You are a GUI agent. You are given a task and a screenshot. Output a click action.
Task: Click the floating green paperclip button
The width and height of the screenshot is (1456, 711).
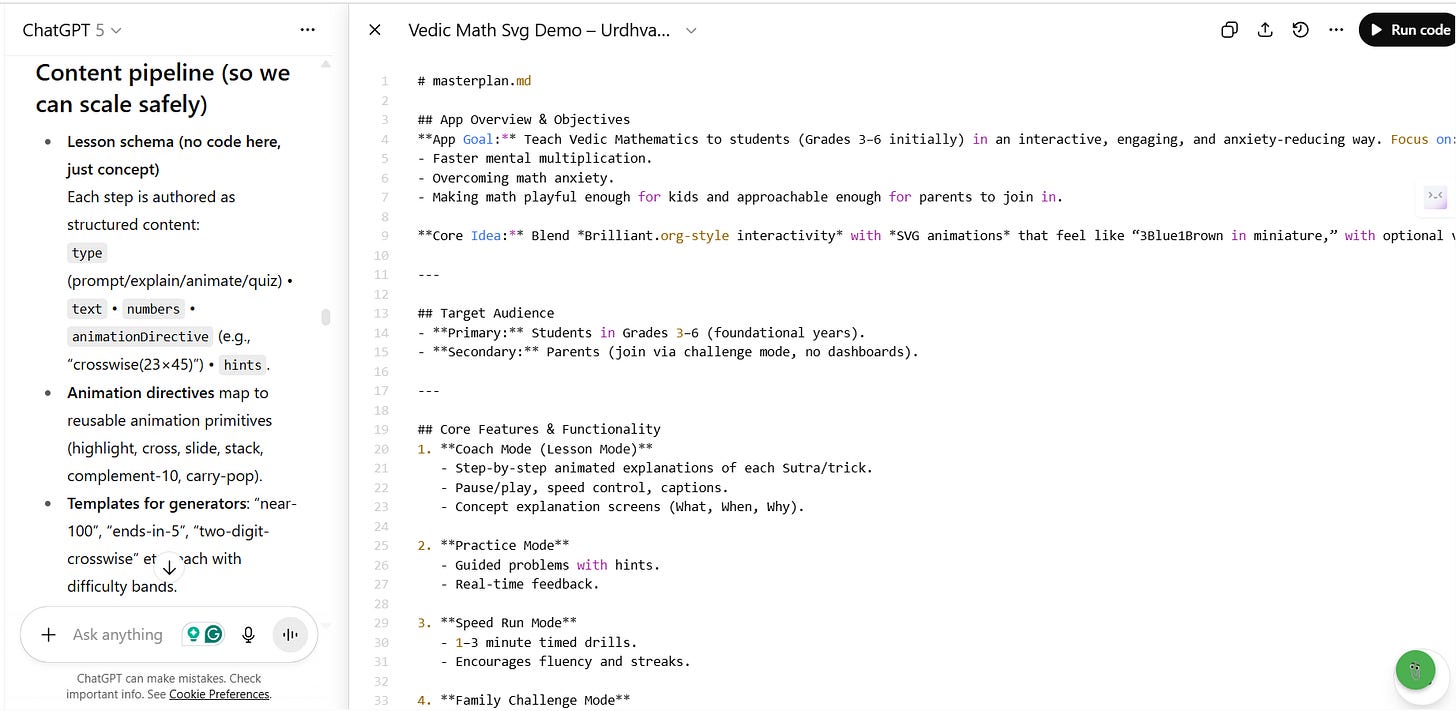point(1415,670)
